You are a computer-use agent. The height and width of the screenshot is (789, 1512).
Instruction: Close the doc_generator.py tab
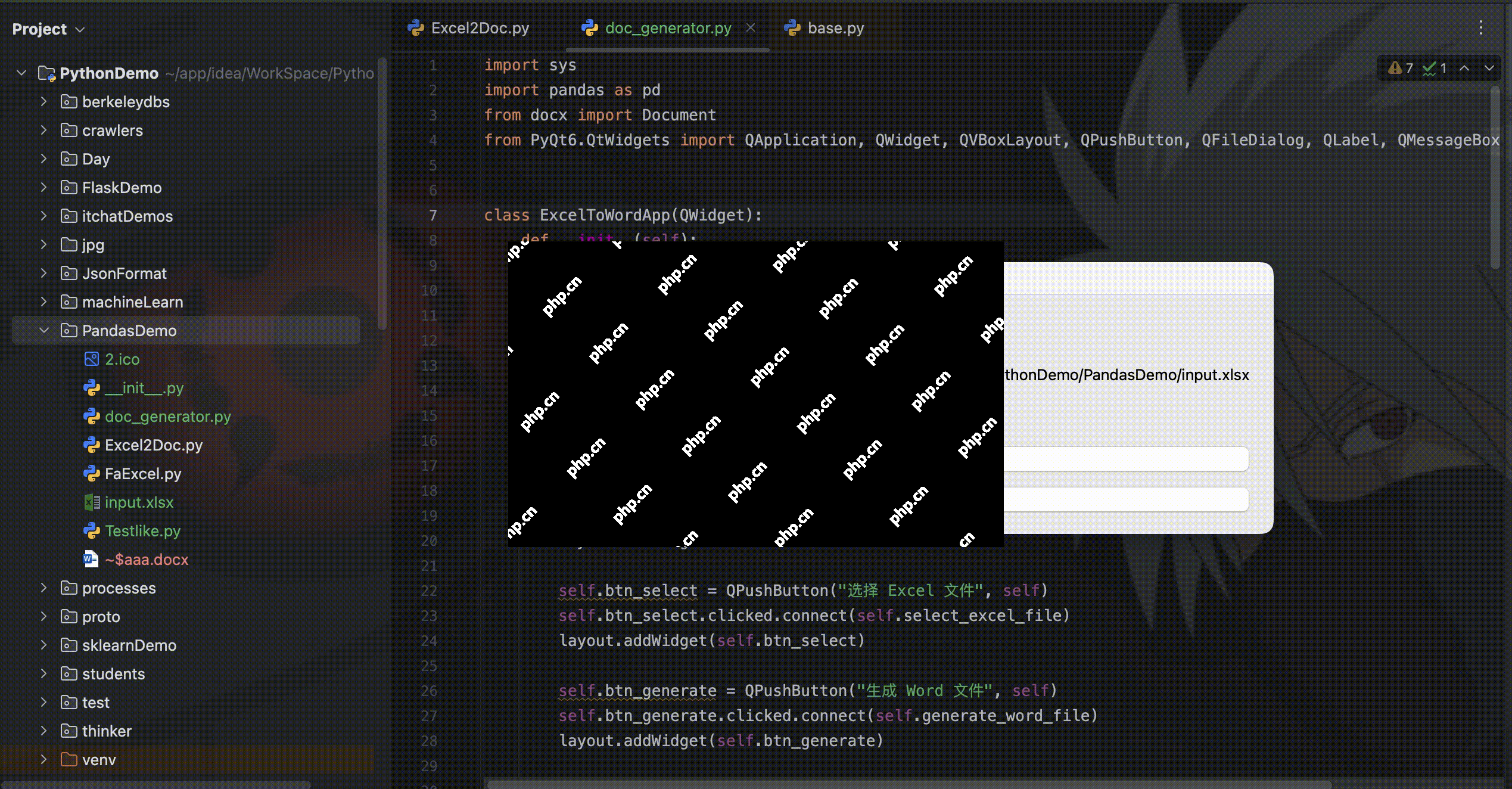[x=751, y=27]
